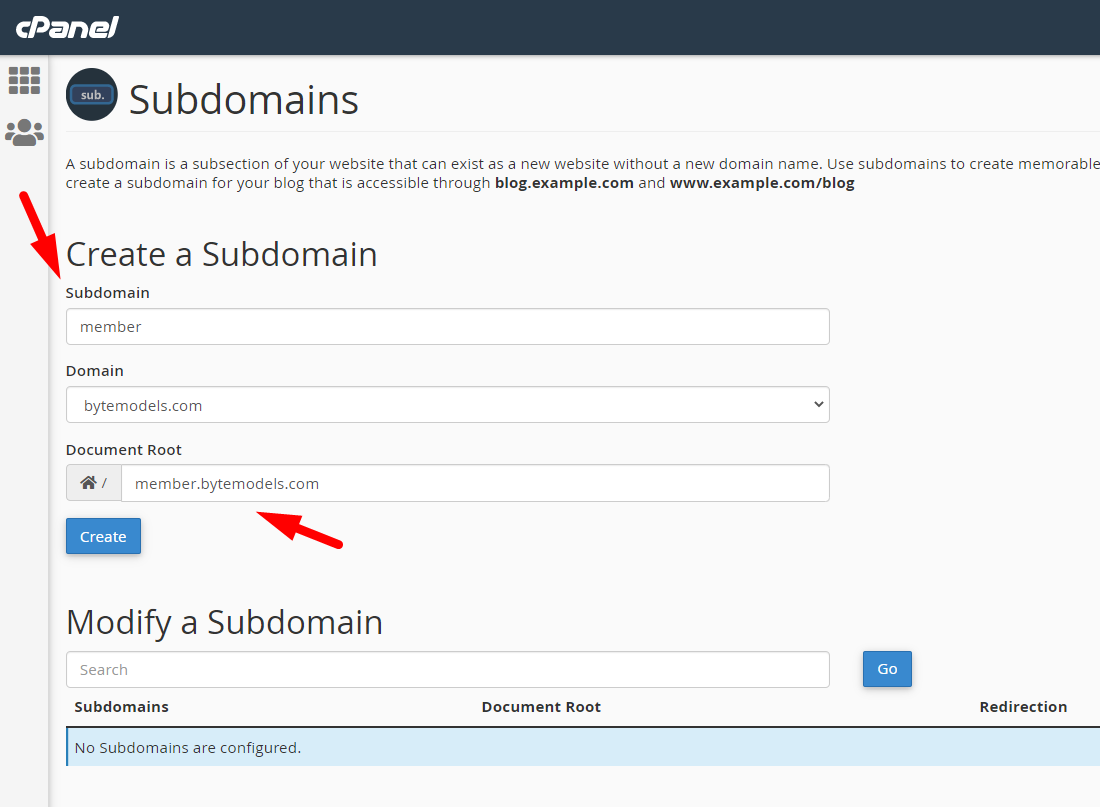Click the cPanel logo
1100x807 pixels.
(67, 27)
